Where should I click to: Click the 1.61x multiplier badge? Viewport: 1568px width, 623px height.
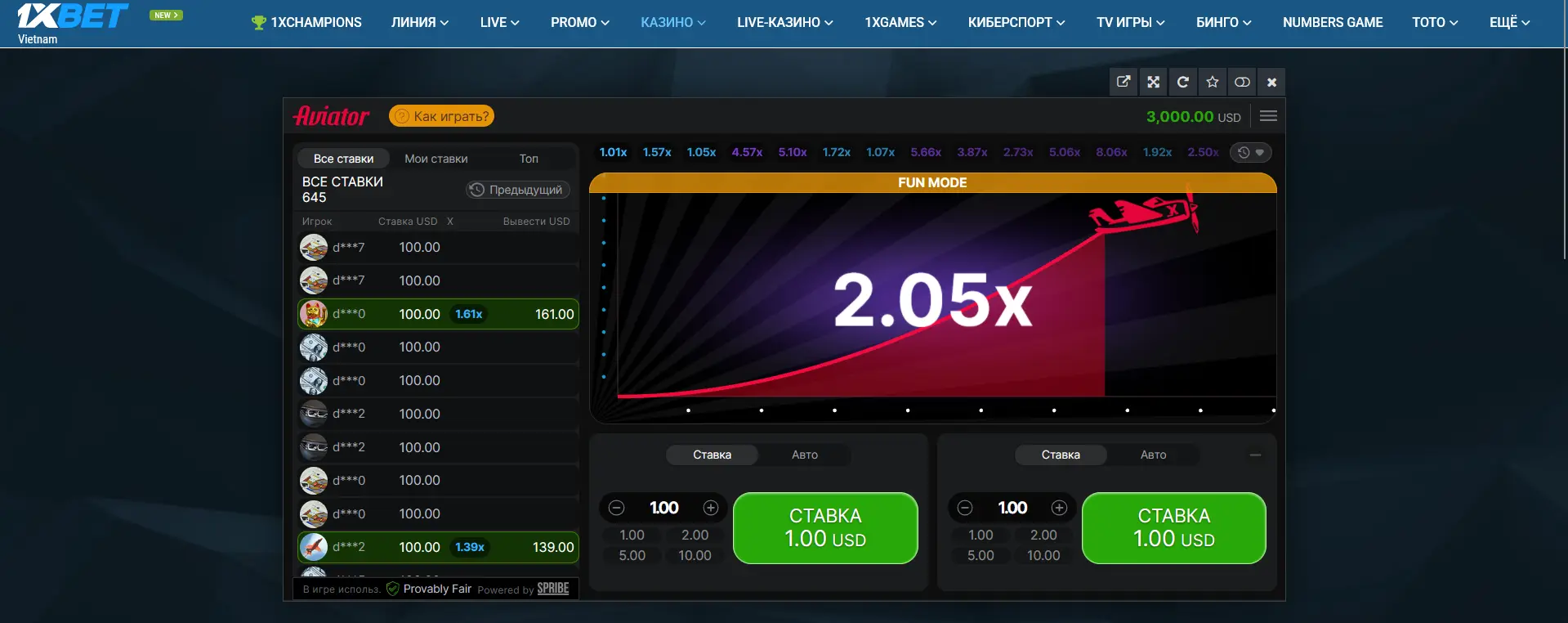469,314
